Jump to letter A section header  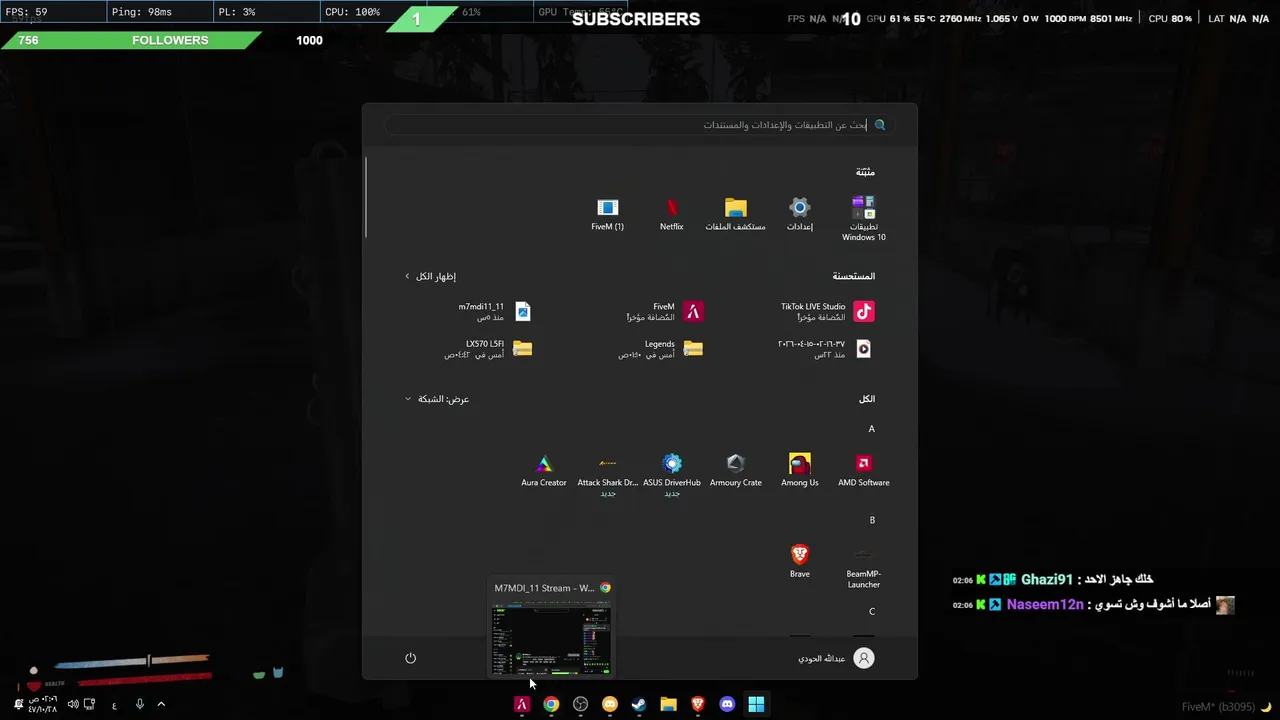[x=871, y=429]
